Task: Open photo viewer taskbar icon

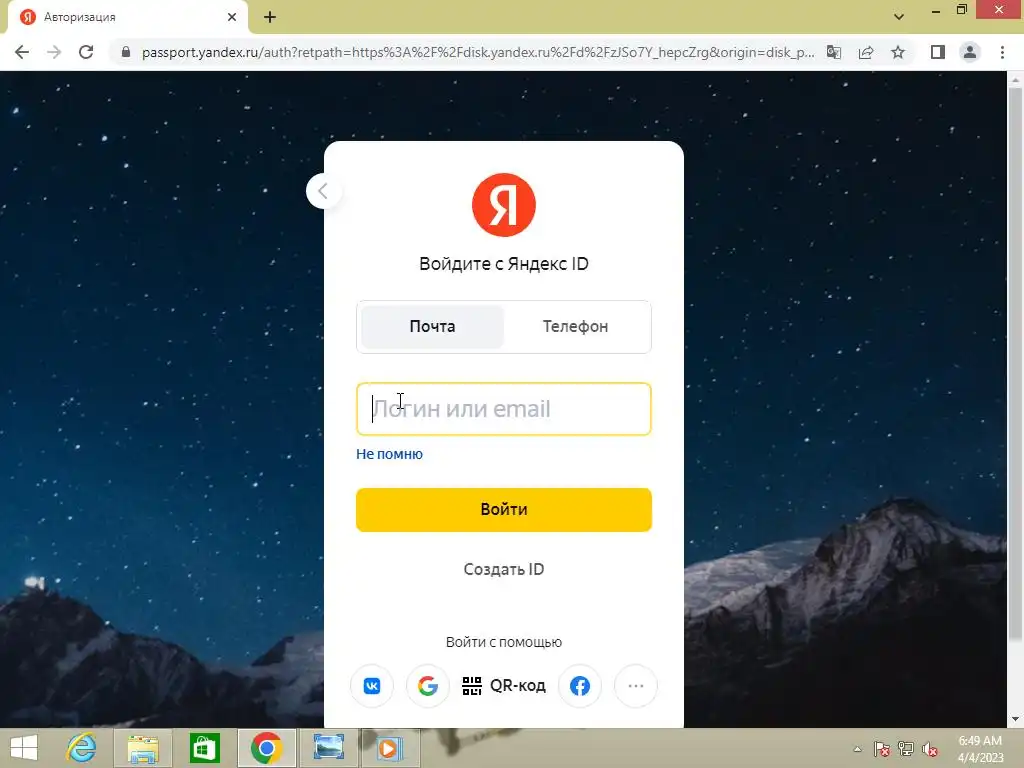Action: [328, 748]
